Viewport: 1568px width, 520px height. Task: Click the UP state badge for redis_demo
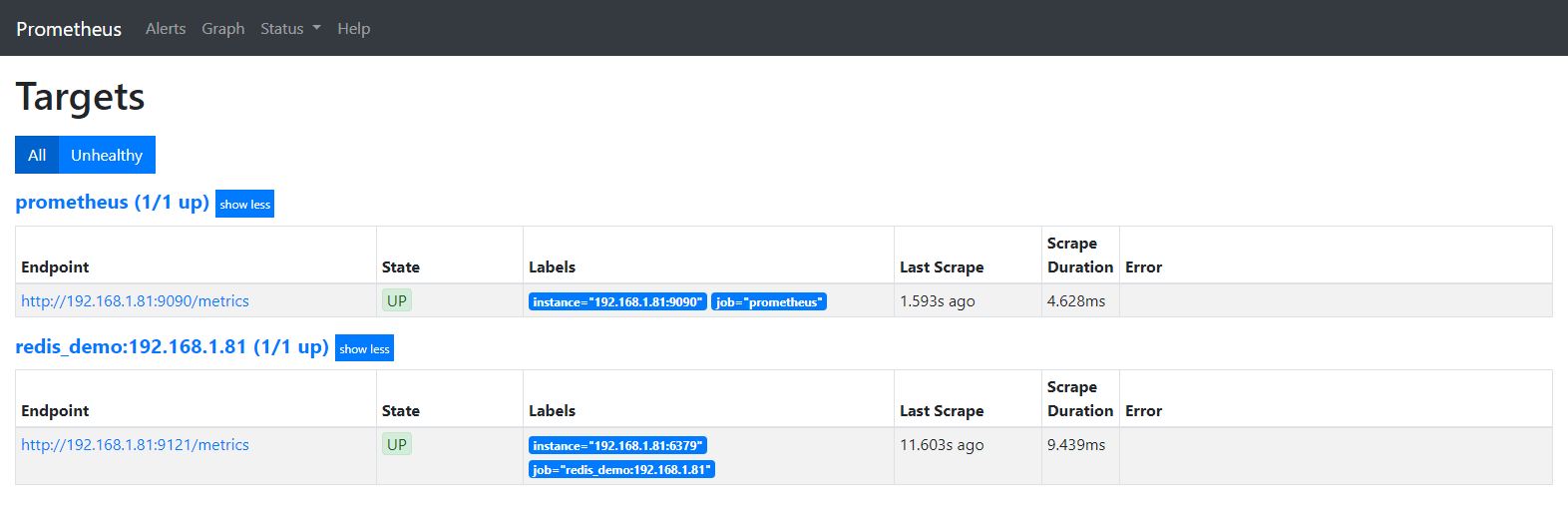[x=397, y=445]
